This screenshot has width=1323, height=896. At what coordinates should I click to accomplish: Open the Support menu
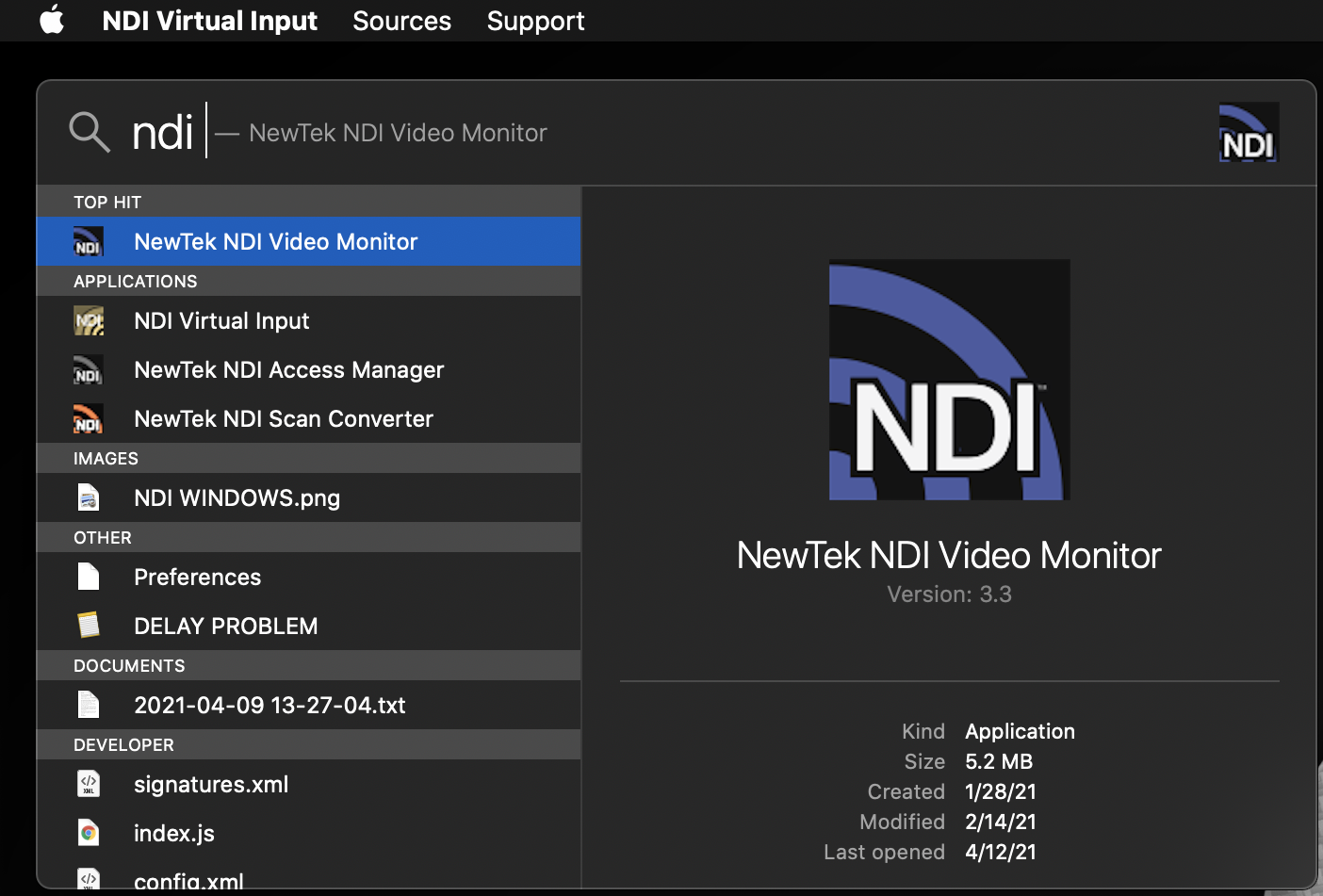535,21
